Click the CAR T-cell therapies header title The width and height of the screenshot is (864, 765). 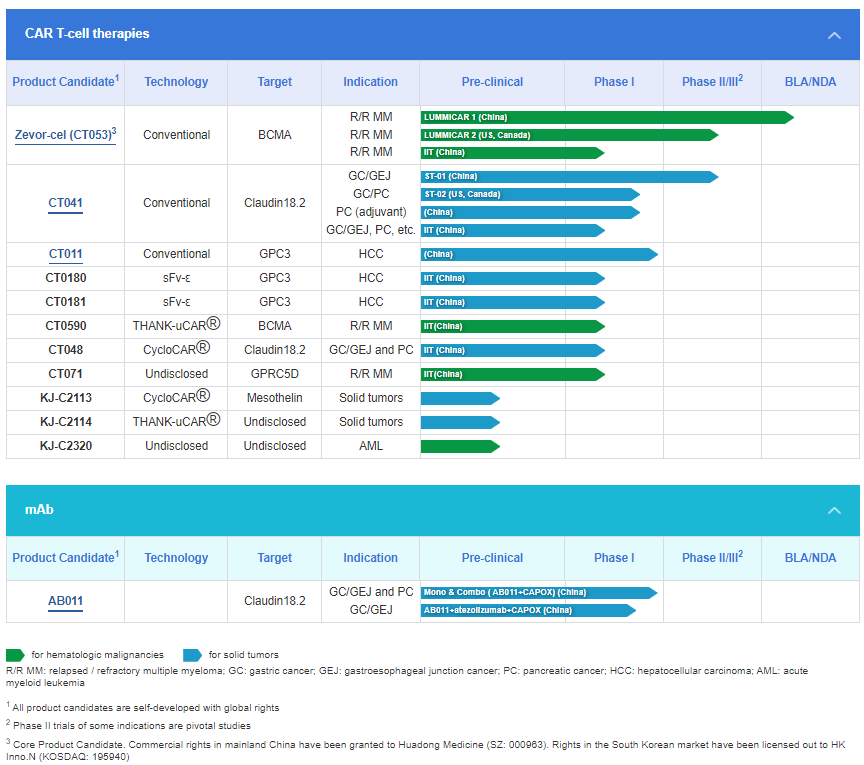coord(87,34)
